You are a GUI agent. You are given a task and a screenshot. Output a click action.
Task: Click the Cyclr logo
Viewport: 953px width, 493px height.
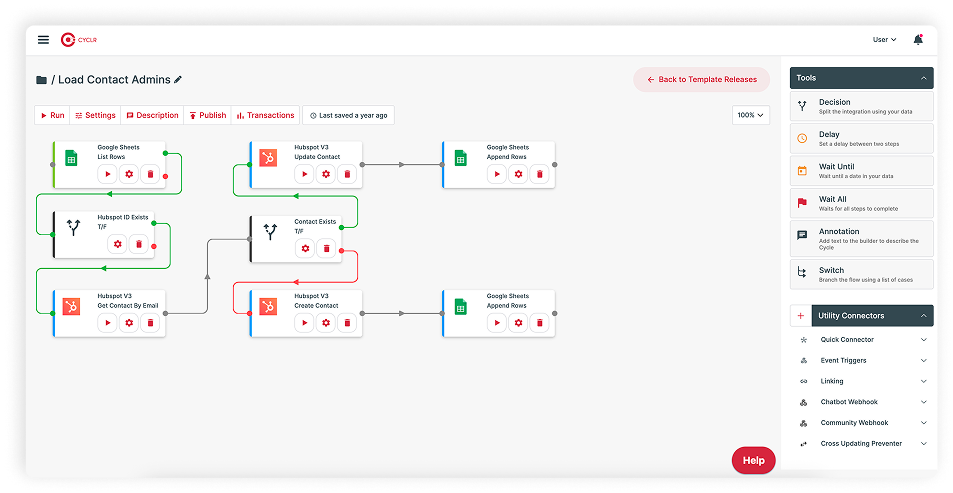[x=78, y=40]
